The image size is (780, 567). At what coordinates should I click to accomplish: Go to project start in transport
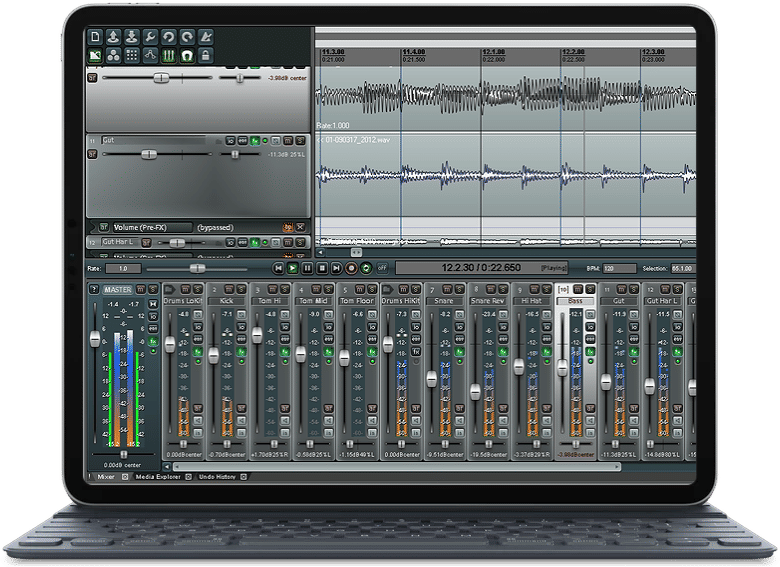pyautogui.click(x=278, y=269)
